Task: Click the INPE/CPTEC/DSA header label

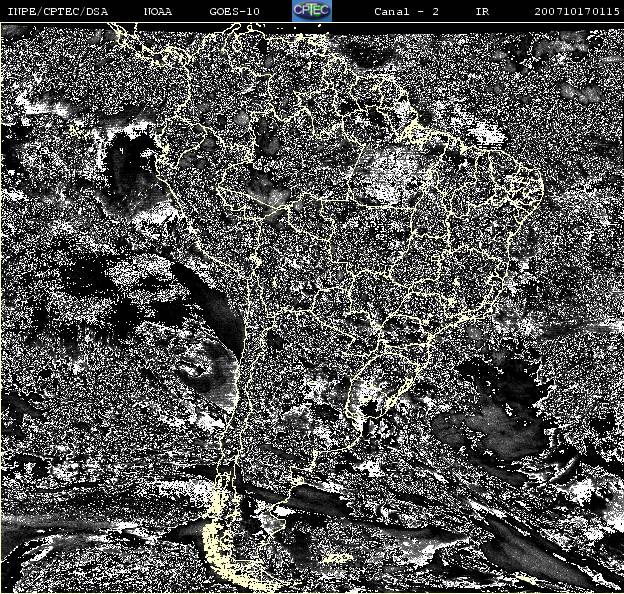Action: point(58,11)
